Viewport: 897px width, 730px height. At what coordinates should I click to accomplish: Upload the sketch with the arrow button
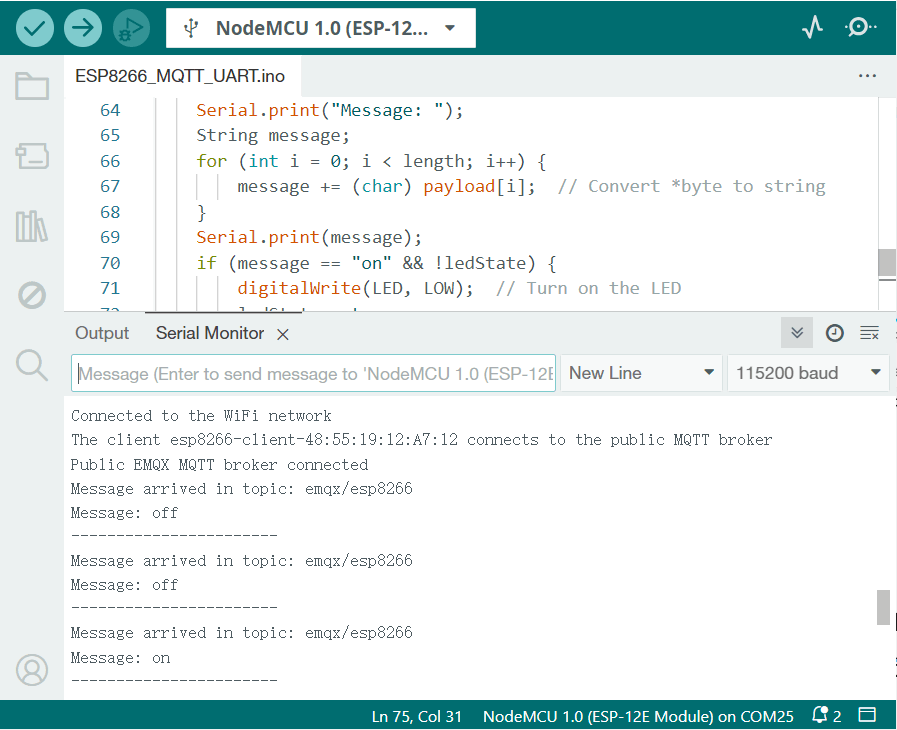[x=83, y=28]
